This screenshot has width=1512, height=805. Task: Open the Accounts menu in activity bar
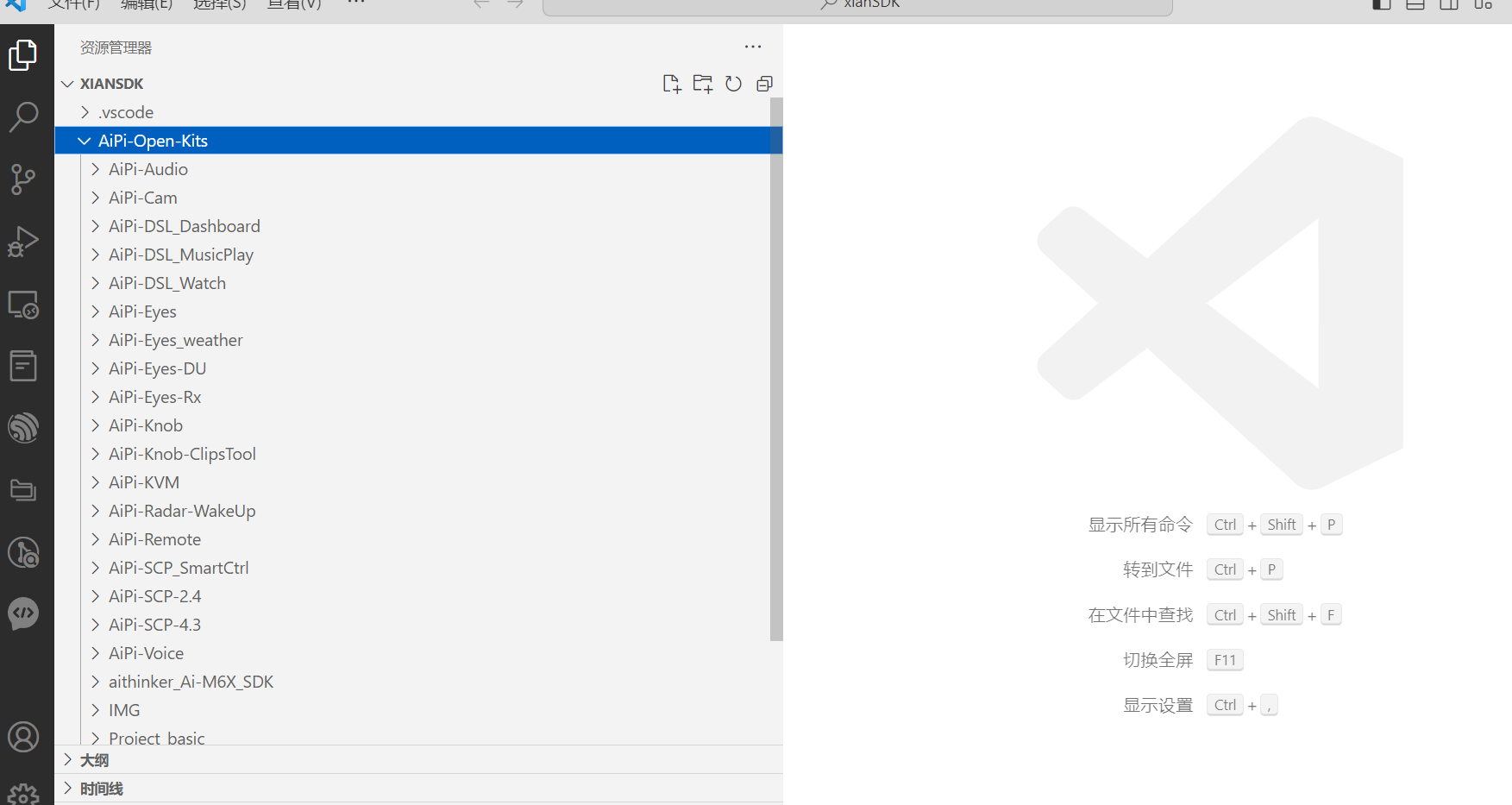[x=23, y=737]
